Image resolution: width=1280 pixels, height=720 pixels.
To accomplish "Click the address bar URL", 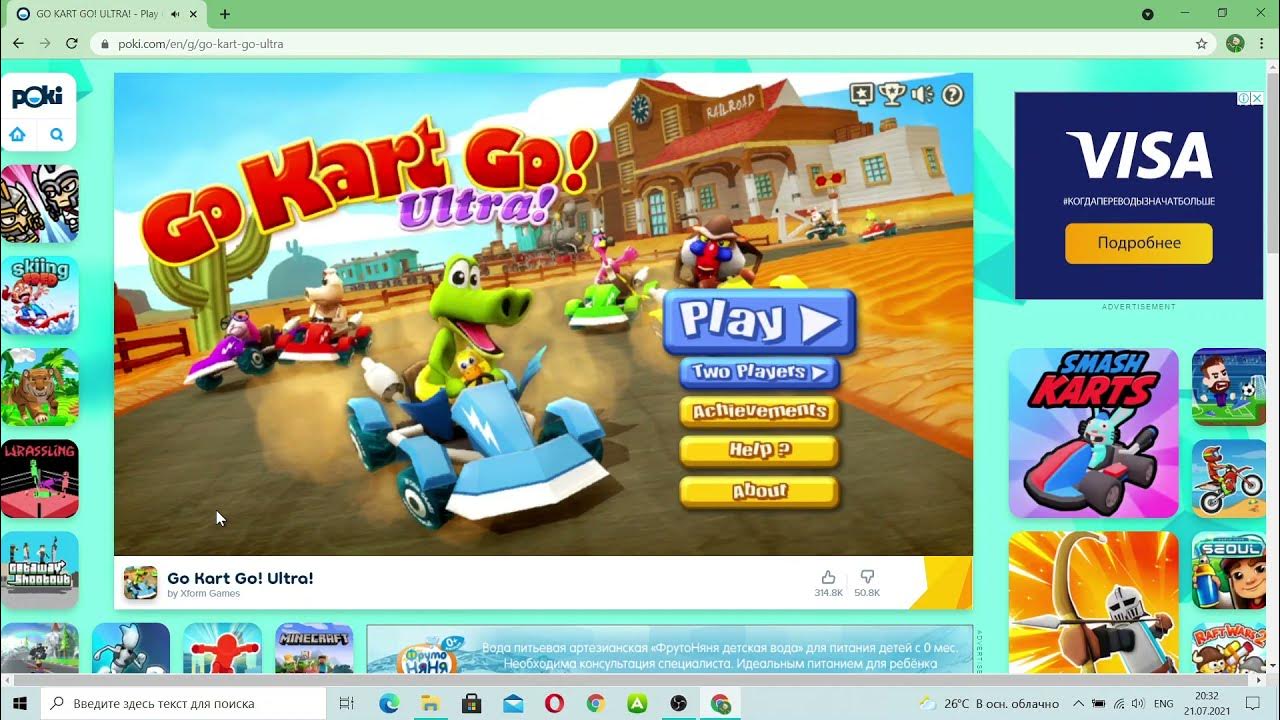I will (x=200, y=44).
